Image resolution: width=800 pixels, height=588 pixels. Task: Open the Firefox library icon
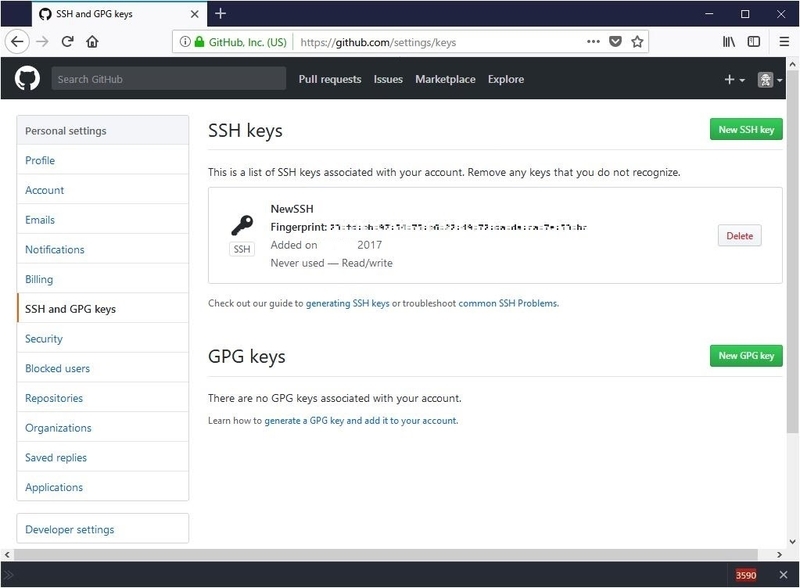[730, 42]
